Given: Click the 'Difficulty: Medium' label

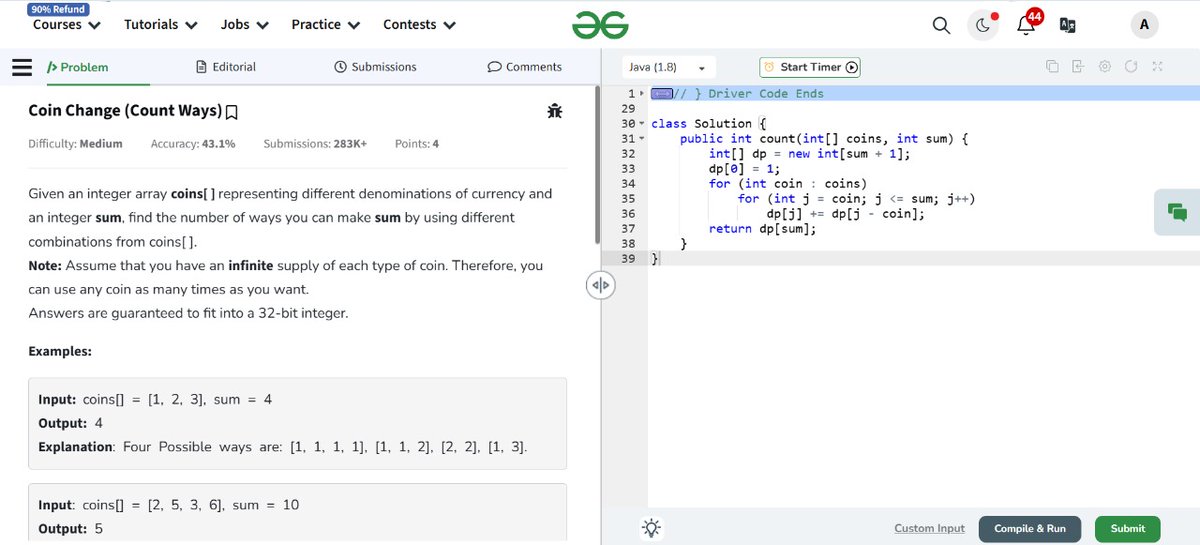Looking at the screenshot, I should 75,144.
